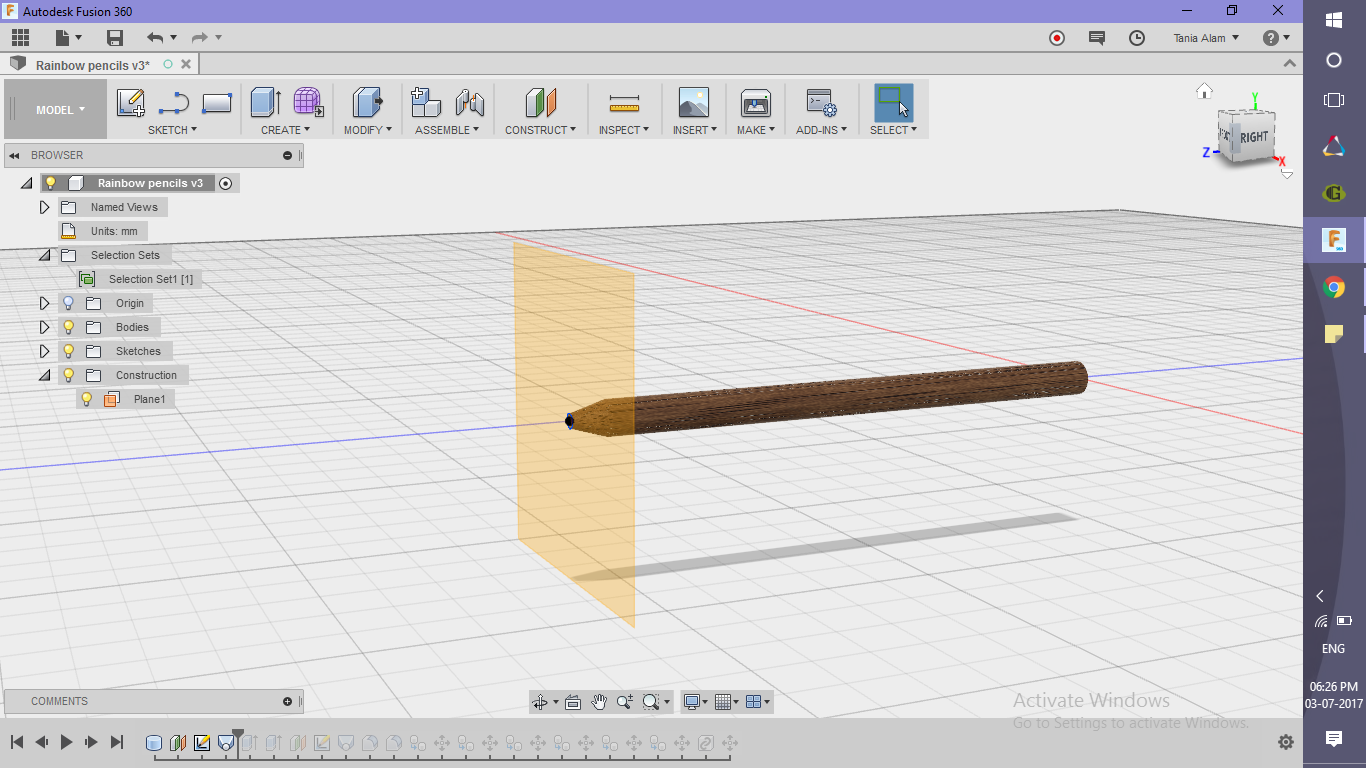Click the New Component assemble icon
This screenshot has height=768, width=1366.
(x=426, y=103)
